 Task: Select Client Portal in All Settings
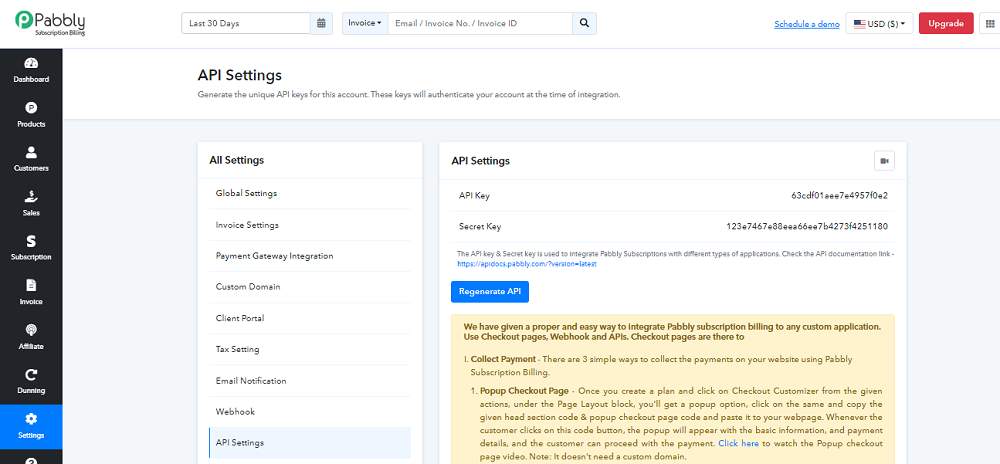(310, 318)
